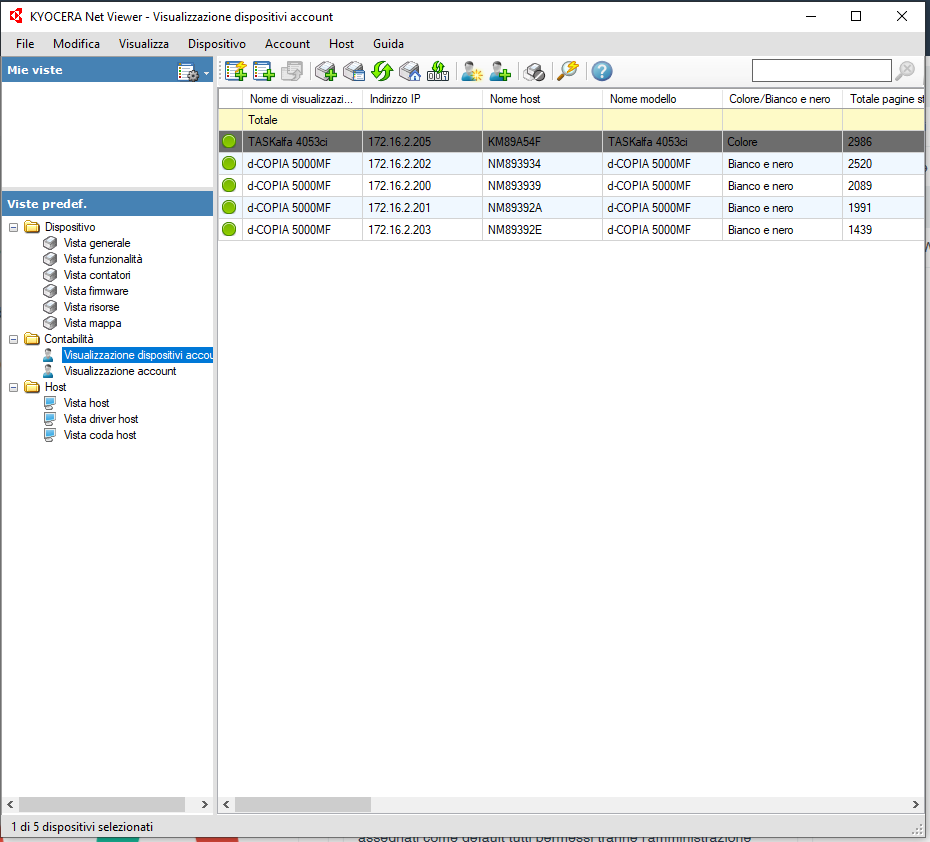
Task: Sort by Nome di visualizzazione column header
Action: 302,99
